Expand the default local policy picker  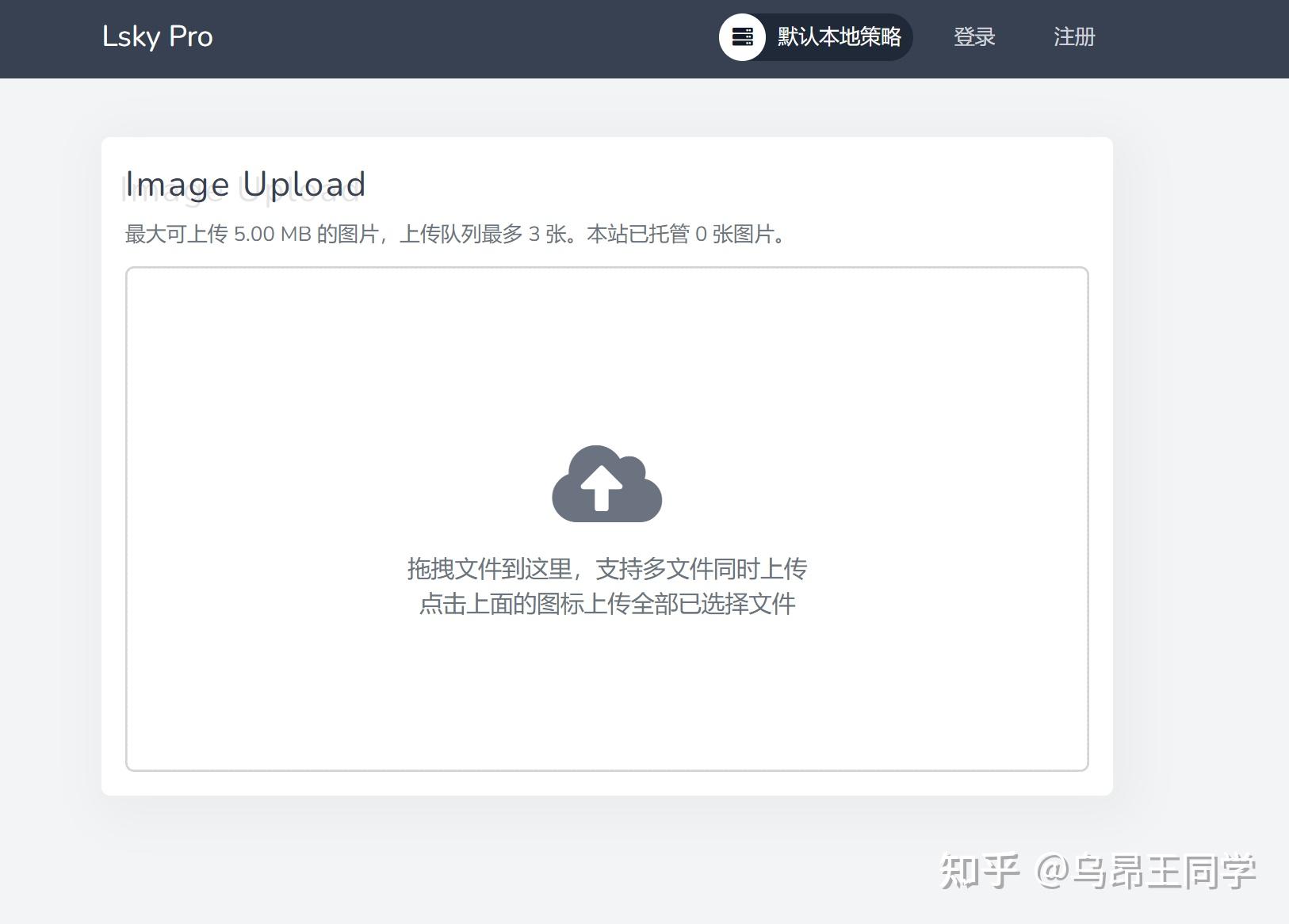click(x=815, y=36)
